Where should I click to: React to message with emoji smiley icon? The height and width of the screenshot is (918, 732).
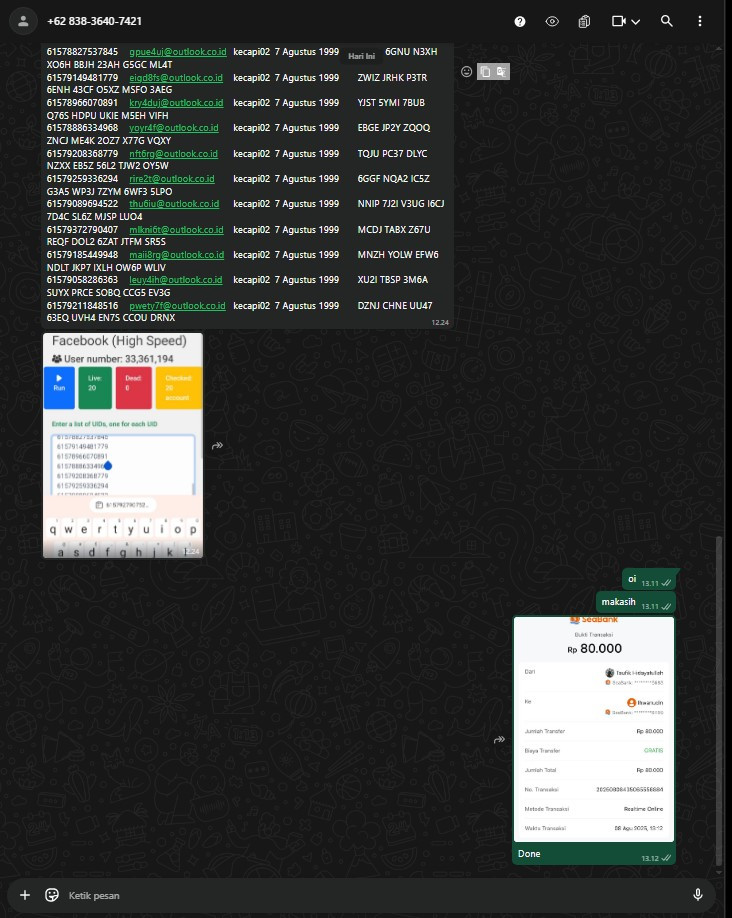467,71
